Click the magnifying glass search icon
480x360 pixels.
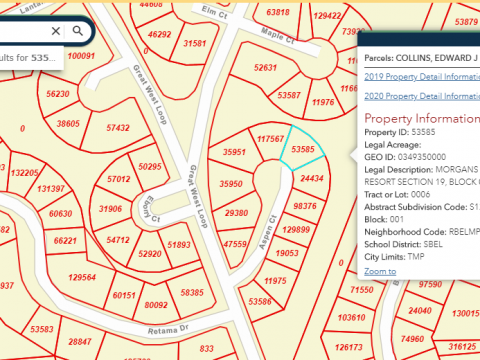click(x=78, y=31)
